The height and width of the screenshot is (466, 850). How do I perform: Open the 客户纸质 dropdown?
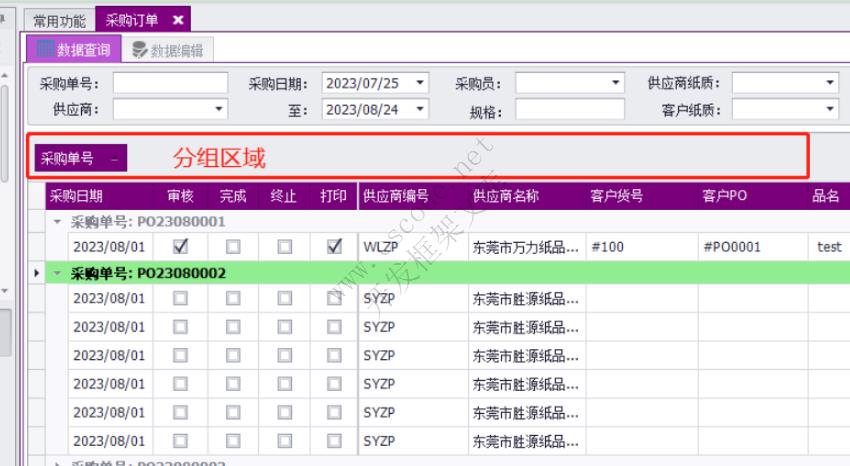(830, 109)
